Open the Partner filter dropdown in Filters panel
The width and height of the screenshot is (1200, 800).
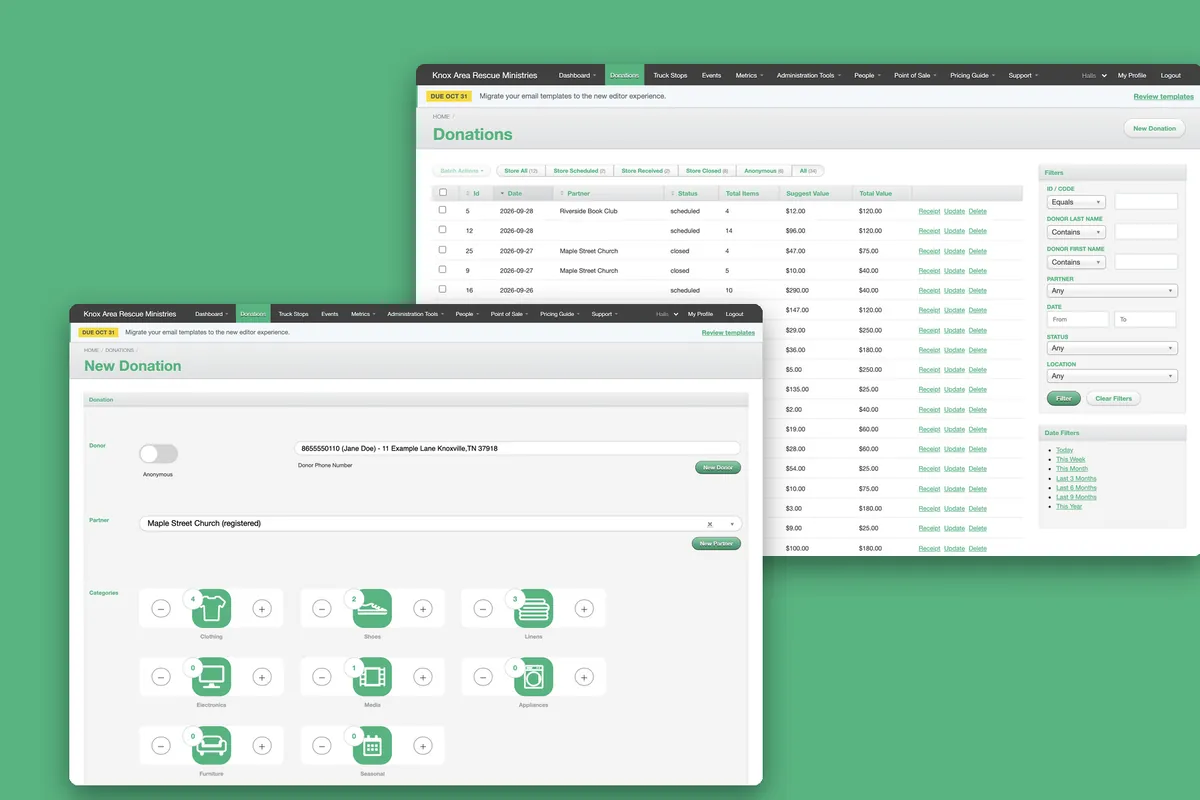point(1112,291)
